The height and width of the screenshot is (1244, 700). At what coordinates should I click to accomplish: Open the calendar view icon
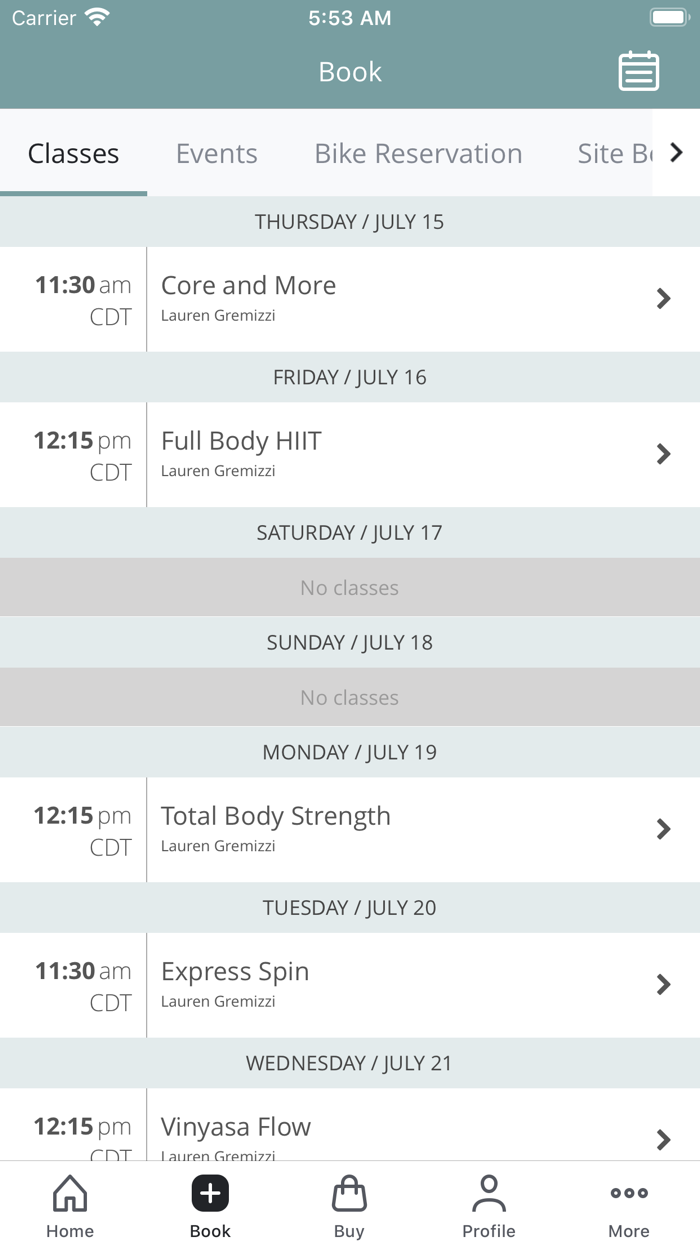click(638, 71)
